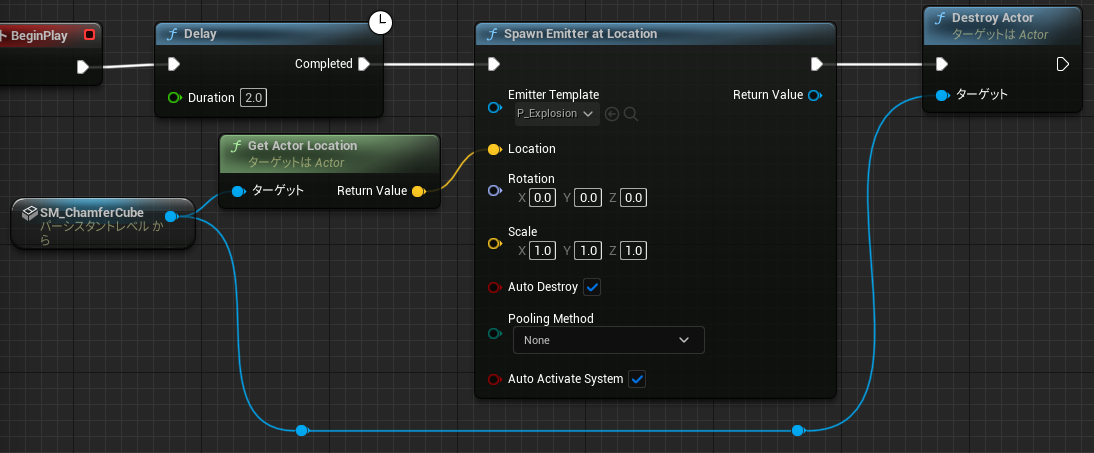Click the Destroy Actor exec input pin
Viewport: 1094px width, 453px height.
coord(941,64)
